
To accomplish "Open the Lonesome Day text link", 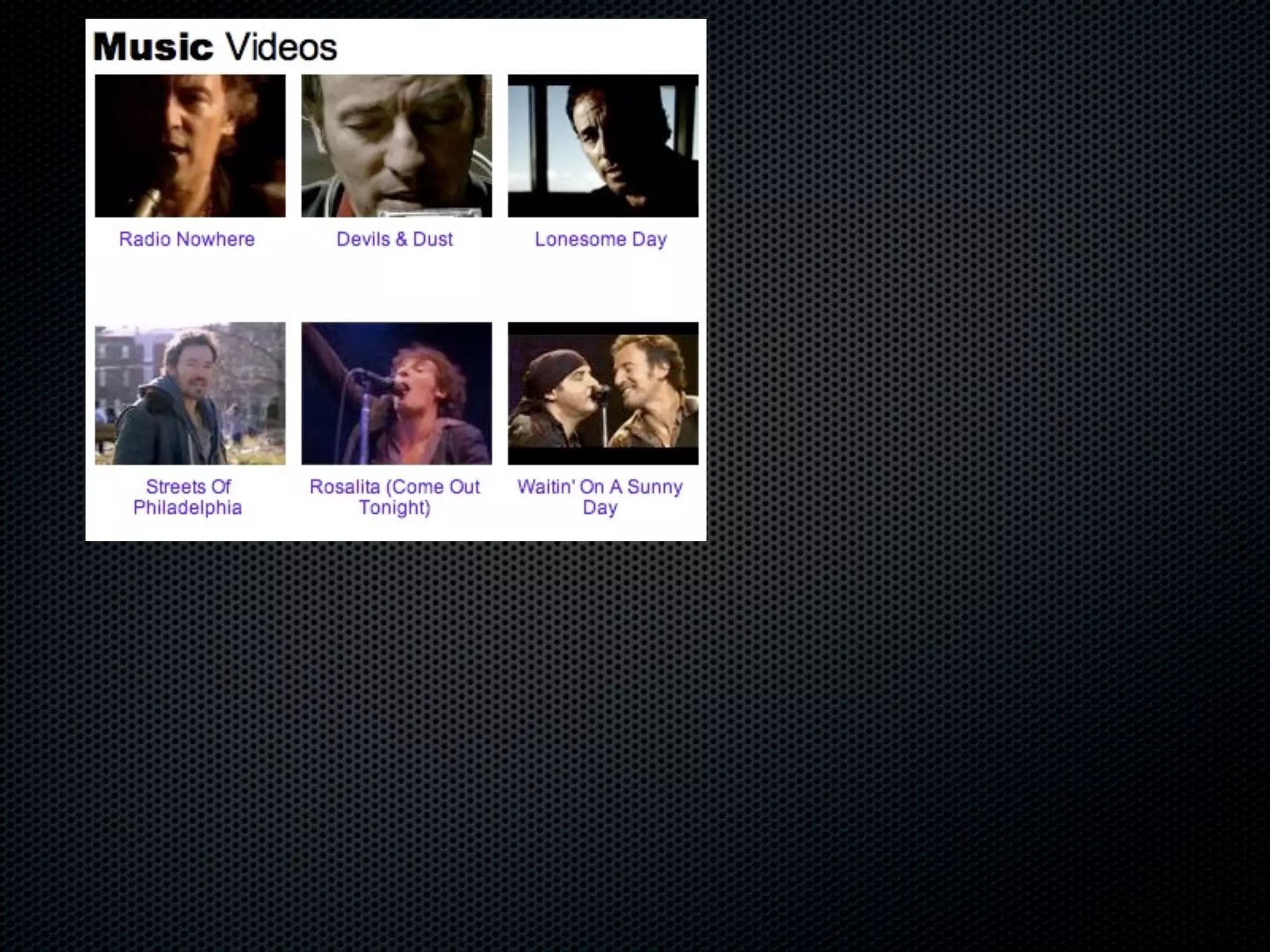I will pos(600,239).
